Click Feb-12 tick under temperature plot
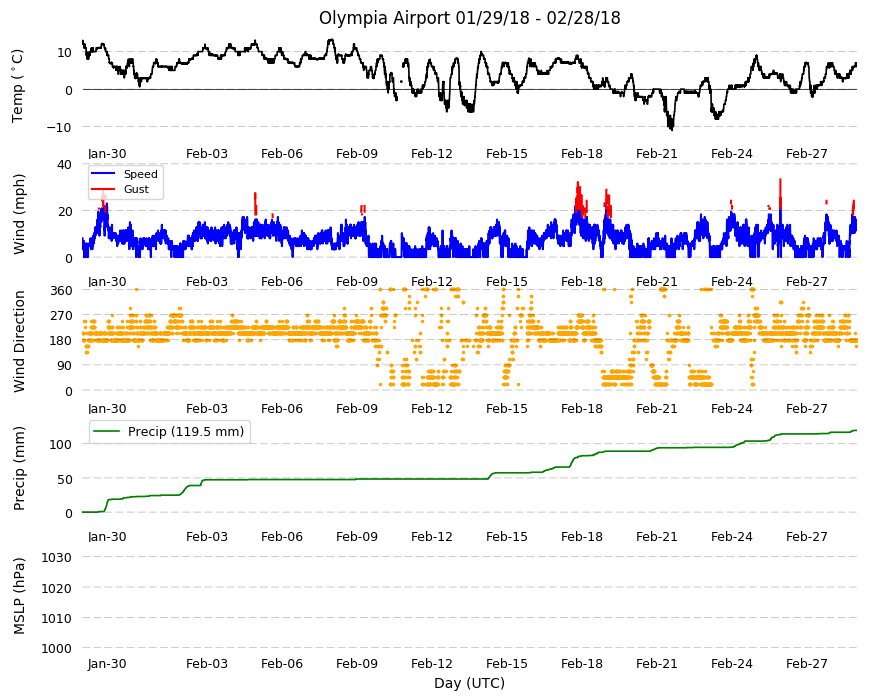Image resolution: width=870 pixels, height=700 pixels. click(x=432, y=154)
